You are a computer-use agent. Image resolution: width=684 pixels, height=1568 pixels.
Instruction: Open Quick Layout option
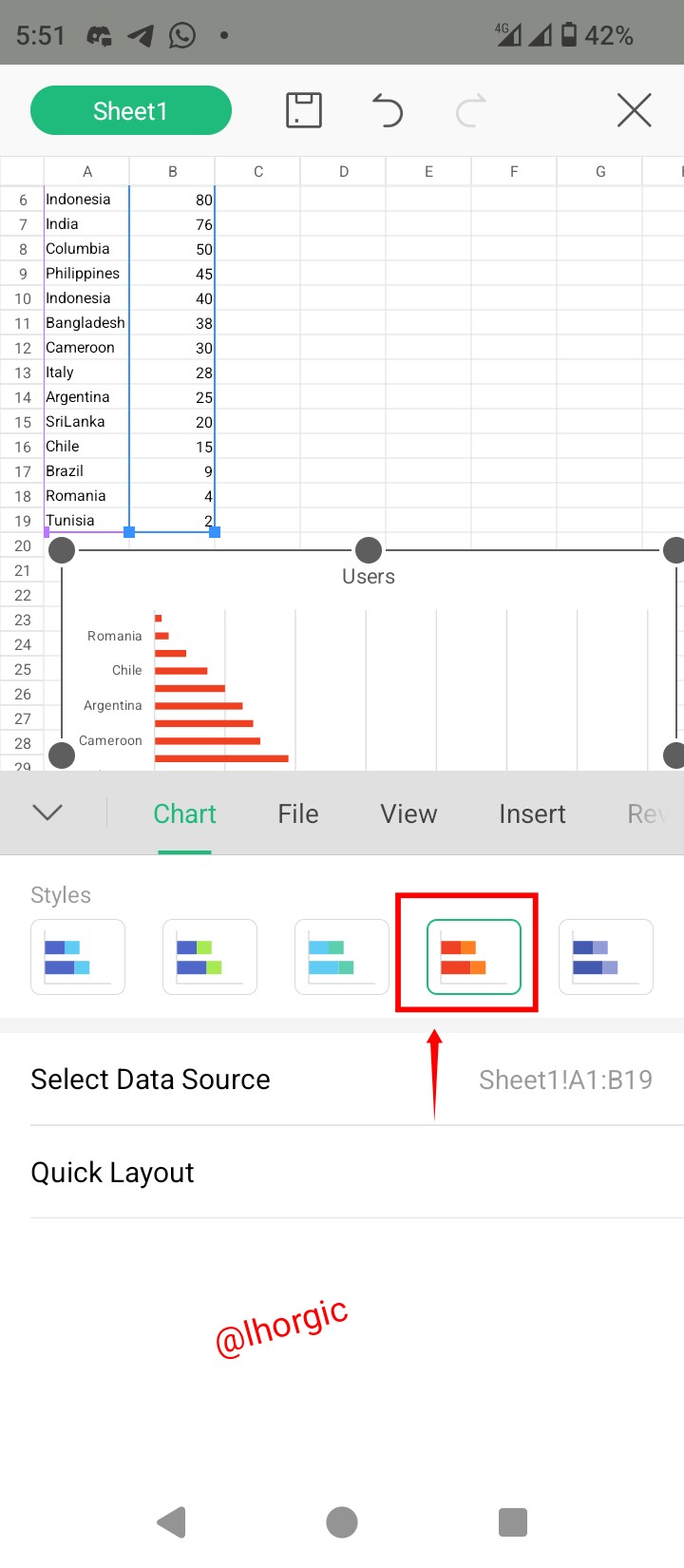click(x=342, y=1173)
